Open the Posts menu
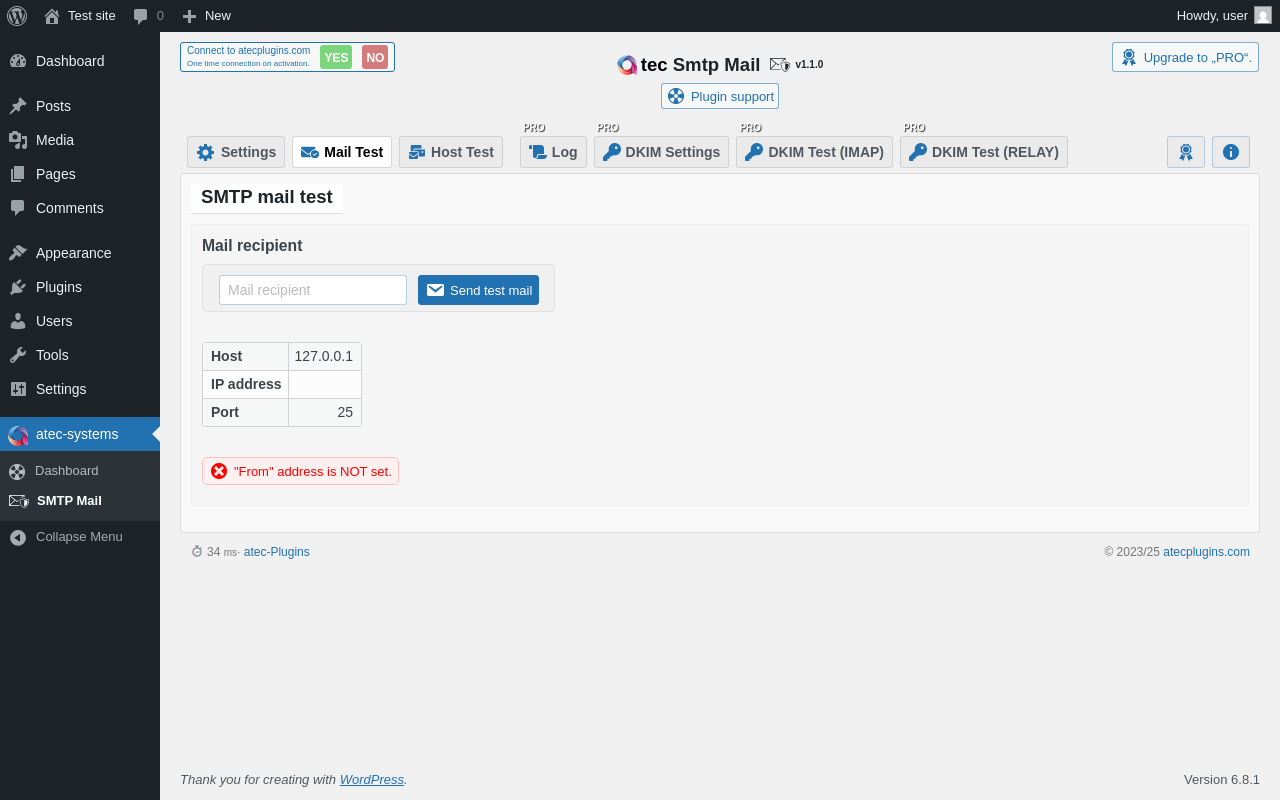Image resolution: width=1280 pixels, height=800 pixels. (80, 106)
